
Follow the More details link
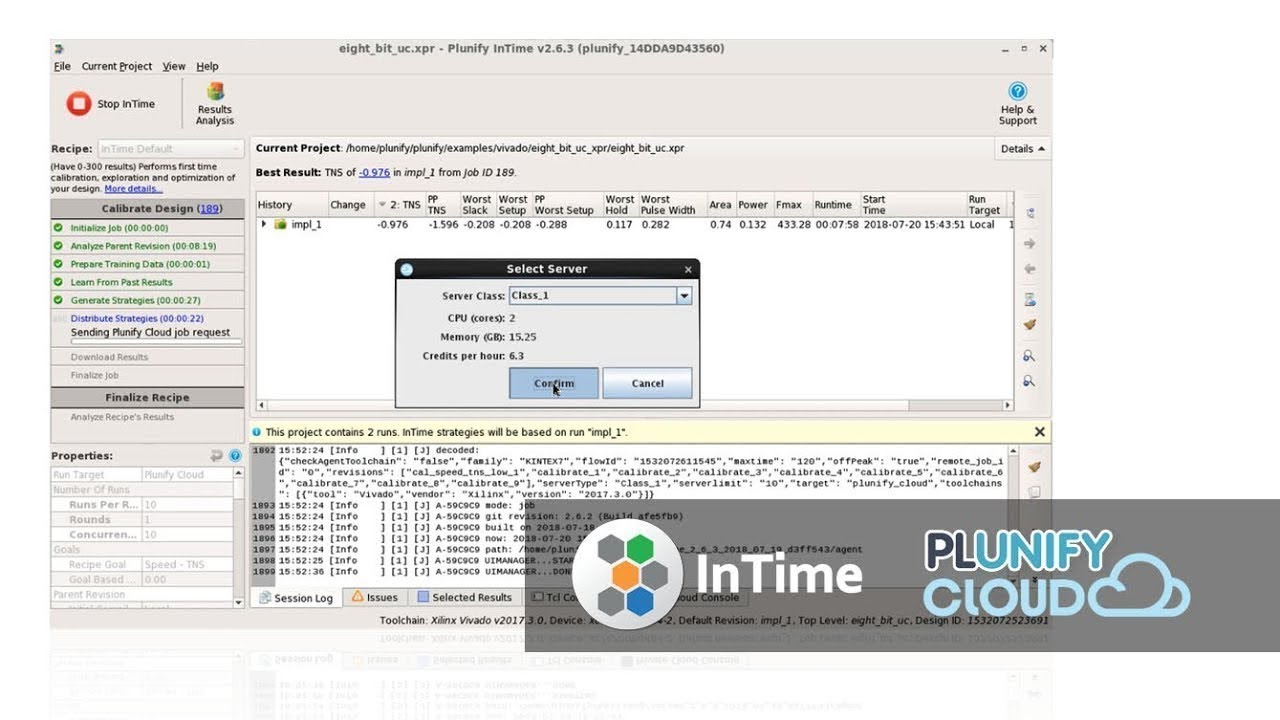[133, 189]
